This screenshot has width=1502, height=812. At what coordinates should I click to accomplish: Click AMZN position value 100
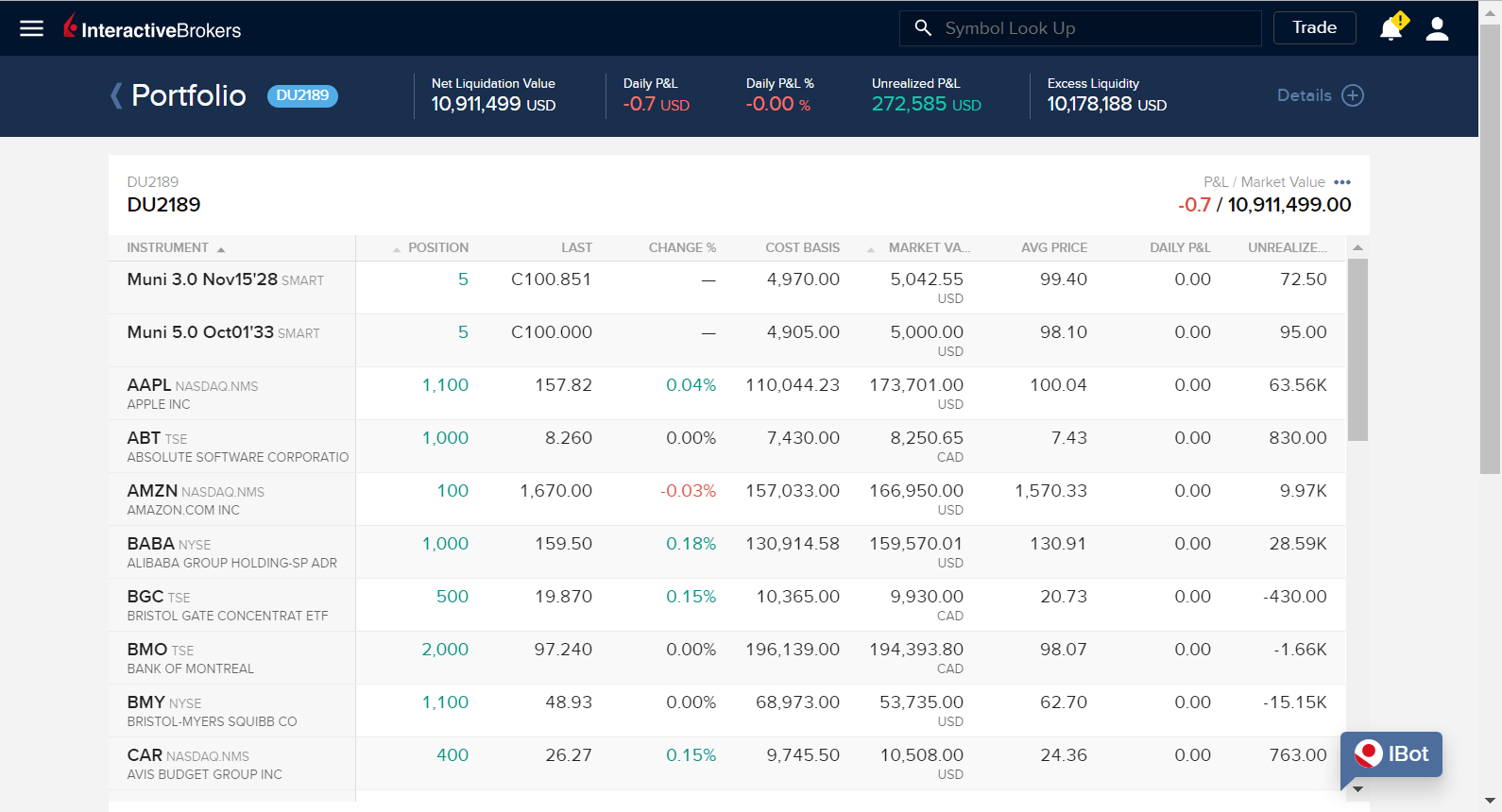tap(452, 491)
